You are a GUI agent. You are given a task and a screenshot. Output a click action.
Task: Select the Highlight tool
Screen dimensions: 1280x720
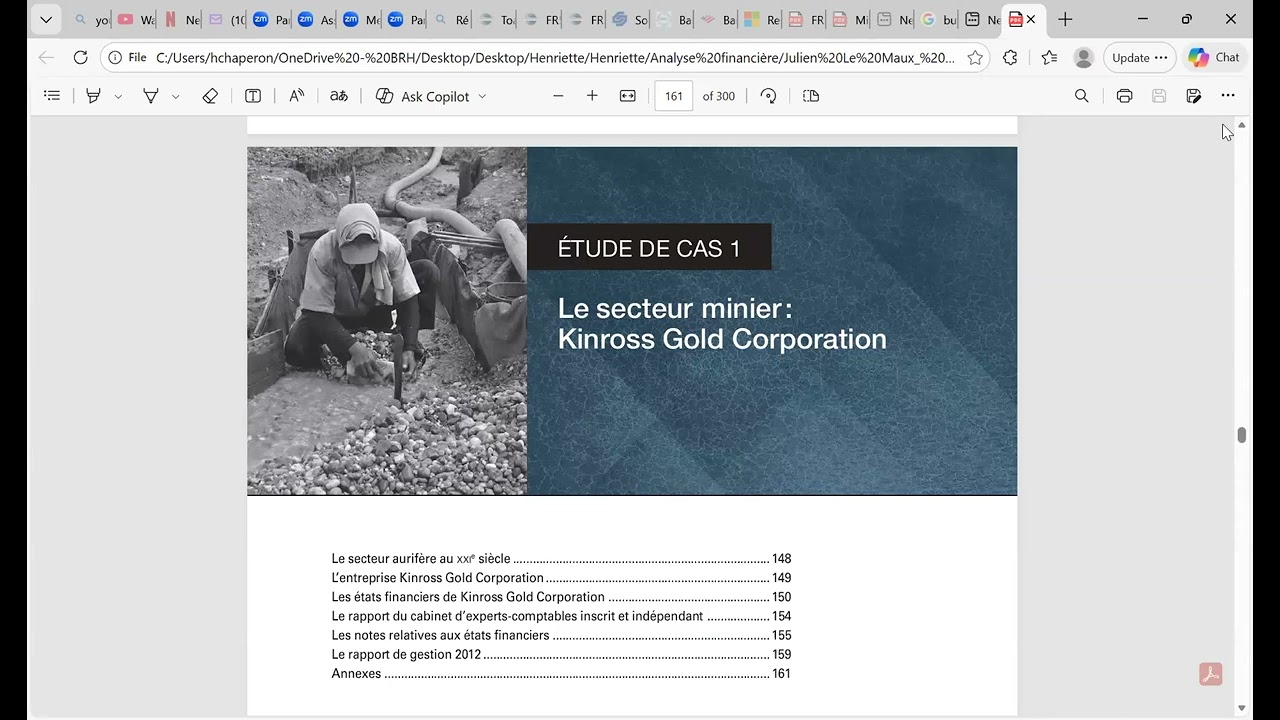(x=93, y=96)
